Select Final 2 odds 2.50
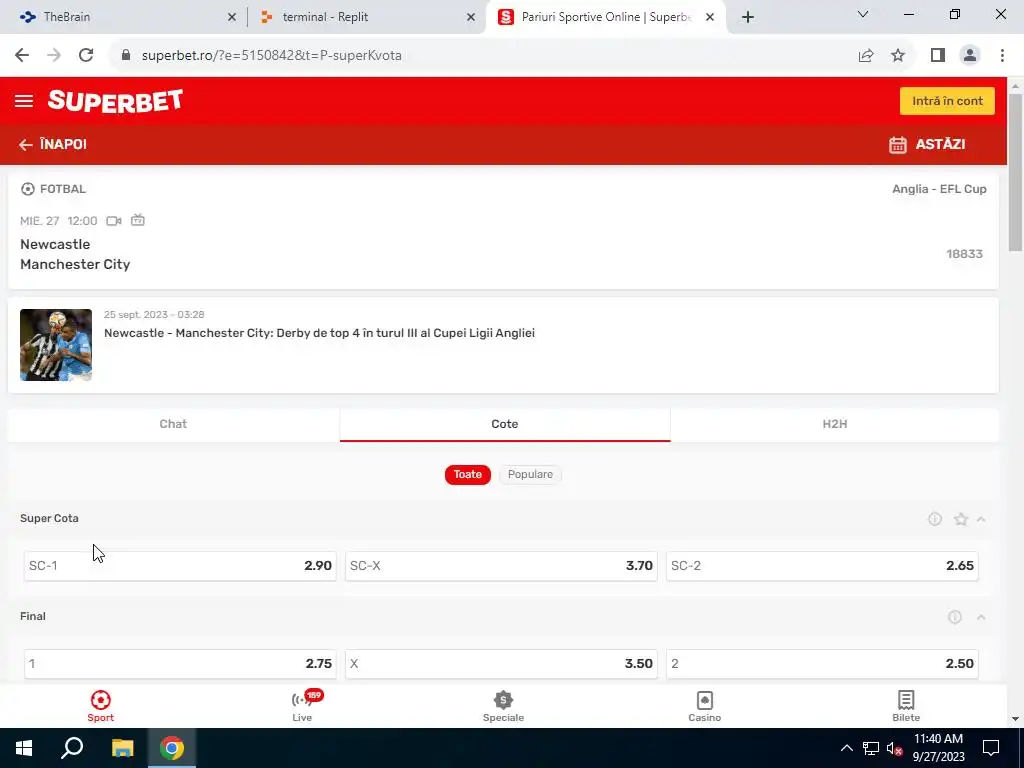Viewport: 1024px width, 768px height. point(822,664)
